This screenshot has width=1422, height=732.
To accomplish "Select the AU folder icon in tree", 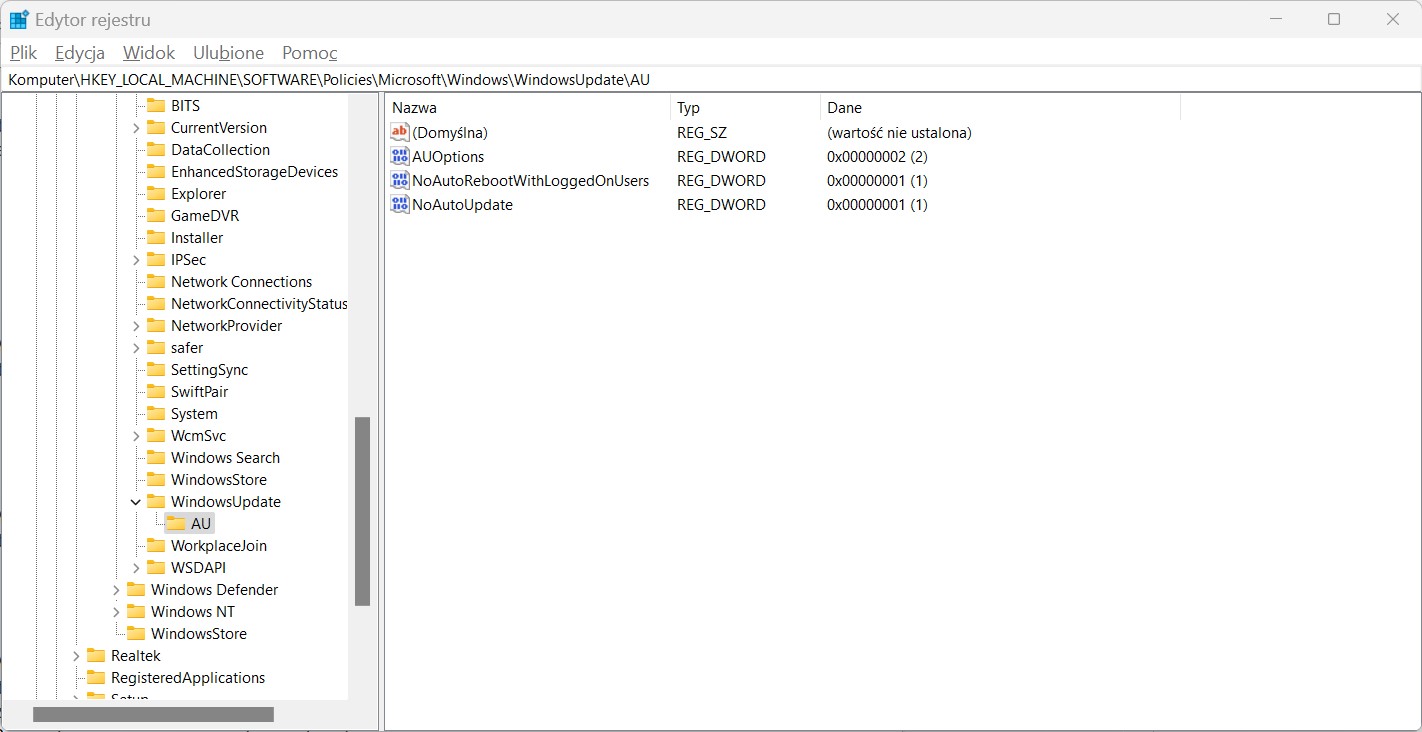I will [176, 523].
